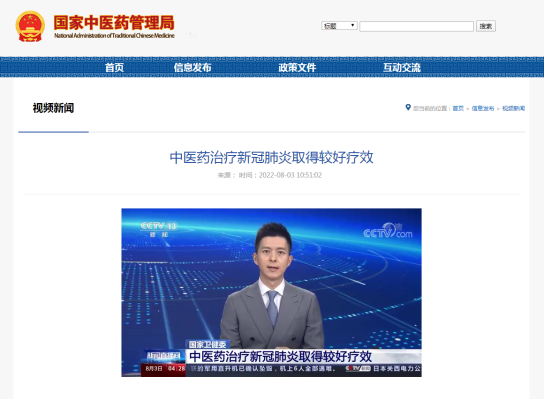Click the location pin icon in breadcrumb
Image resolution: width=544 pixels, height=399 pixels.
pyautogui.click(x=408, y=108)
